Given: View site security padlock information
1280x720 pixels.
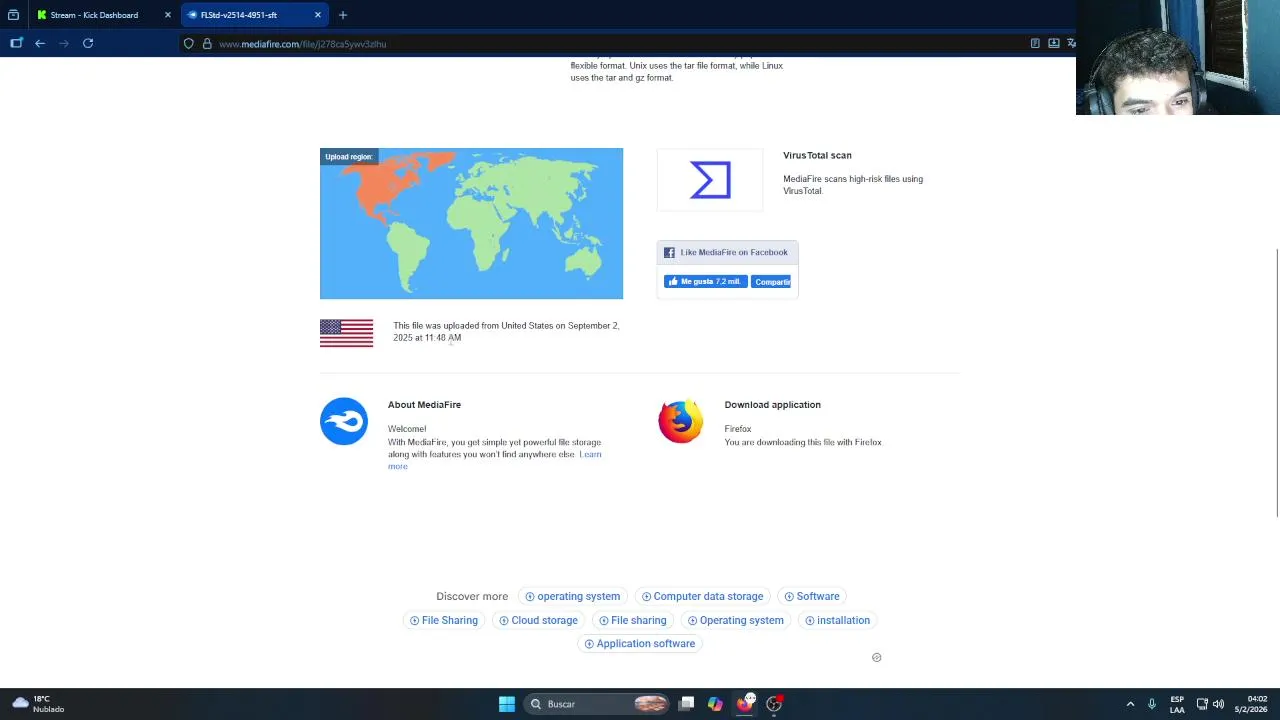Looking at the screenshot, I should (207, 44).
